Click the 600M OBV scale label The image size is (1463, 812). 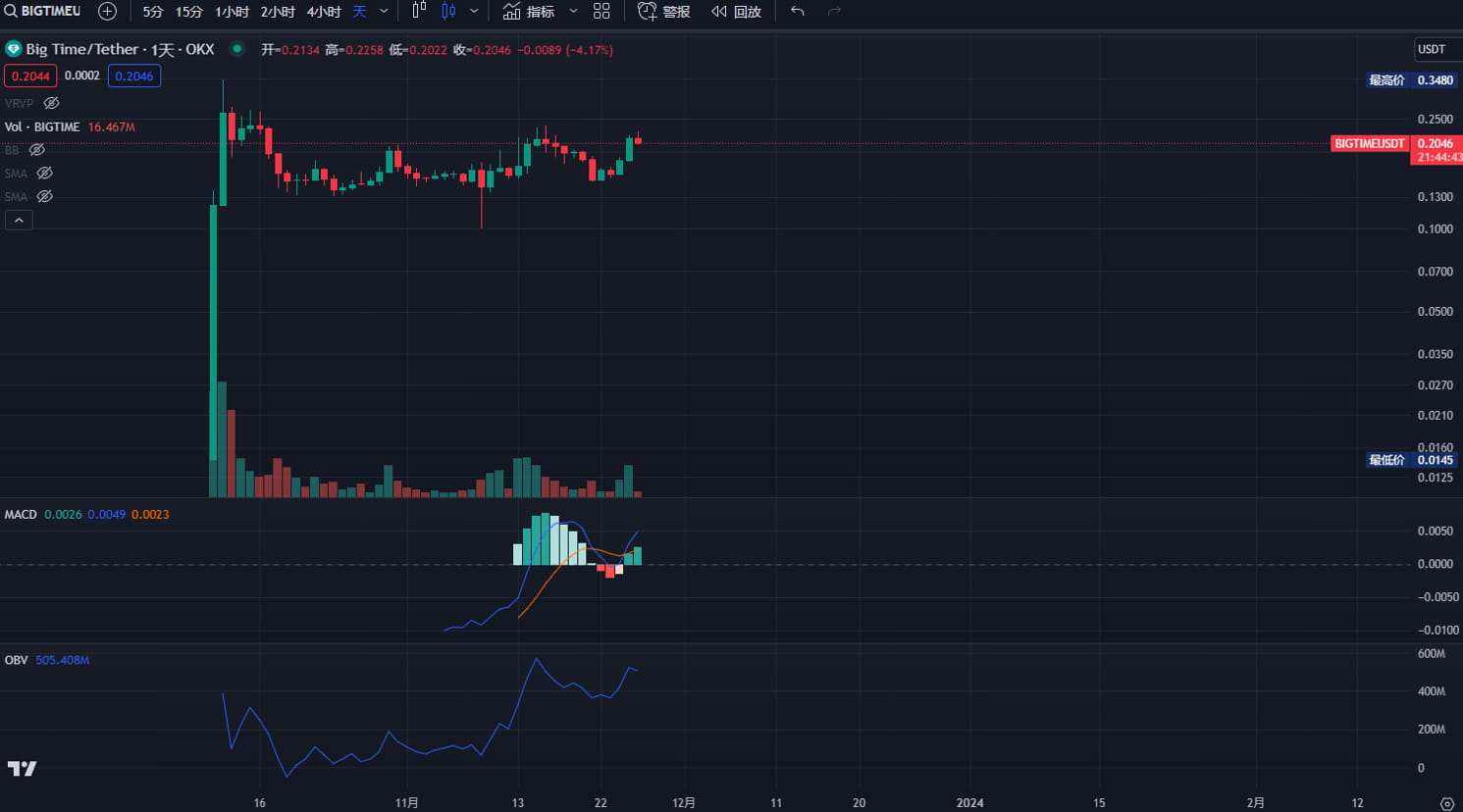(1432, 653)
